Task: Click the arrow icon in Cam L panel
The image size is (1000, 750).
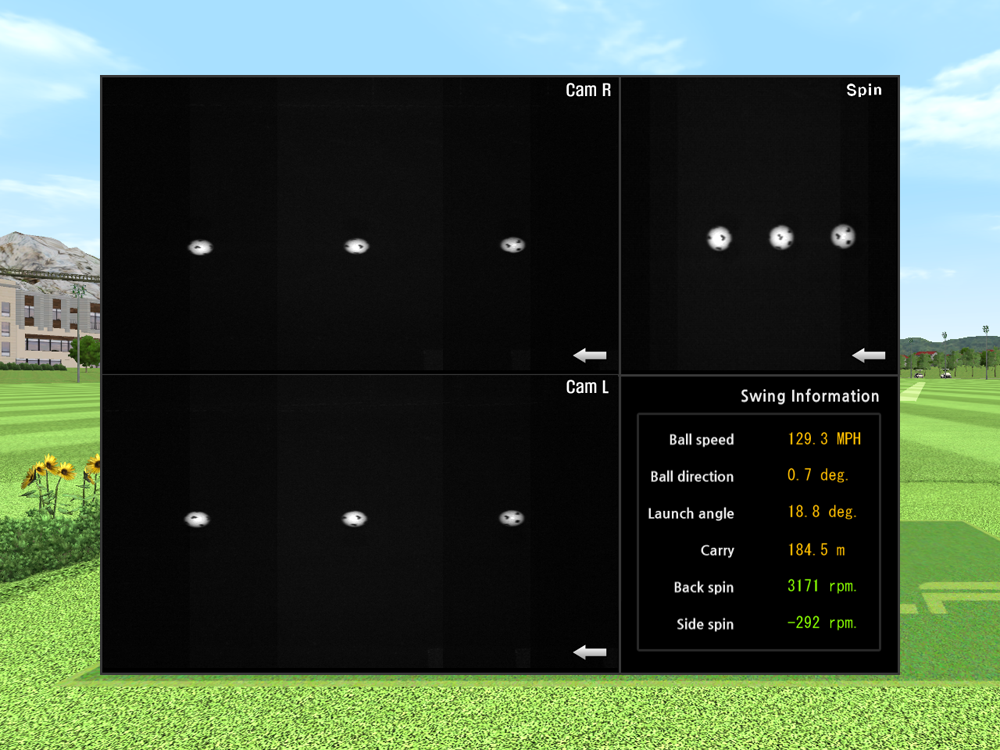Action: 590,652
